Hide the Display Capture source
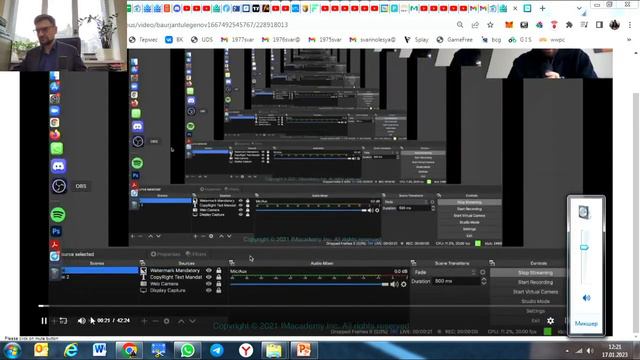 [x=209, y=290]
